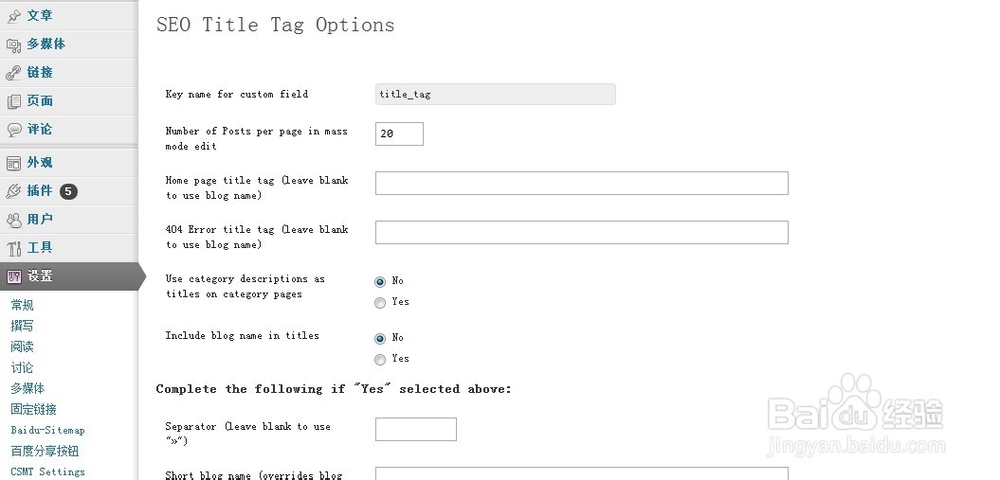This screenshot has height=480, width=1000.
Task: Click the pushpin icon for 文章
Action: click(x=13, y=17)
